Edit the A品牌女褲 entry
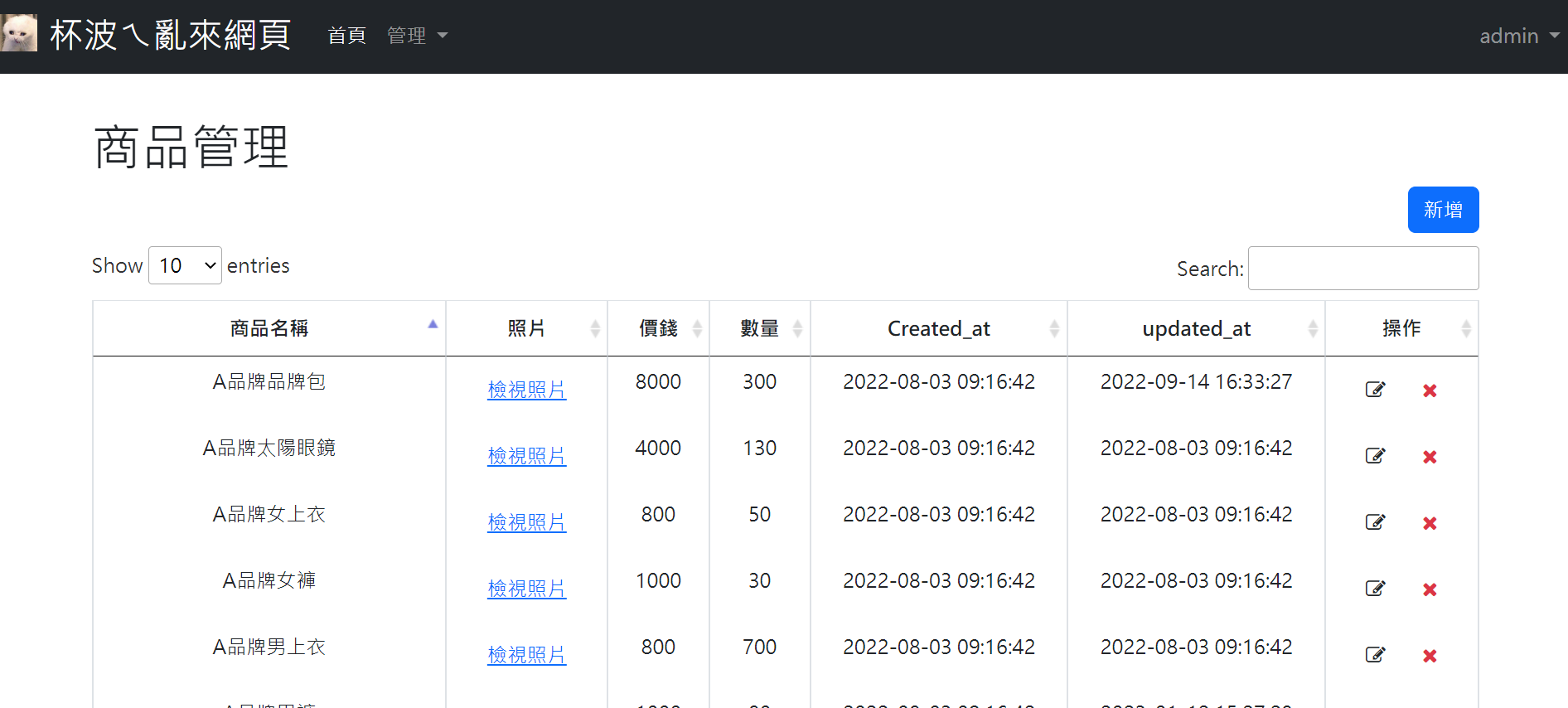Image resolution: width=1568 pixels, height=708 pixels. [1375, 589]
